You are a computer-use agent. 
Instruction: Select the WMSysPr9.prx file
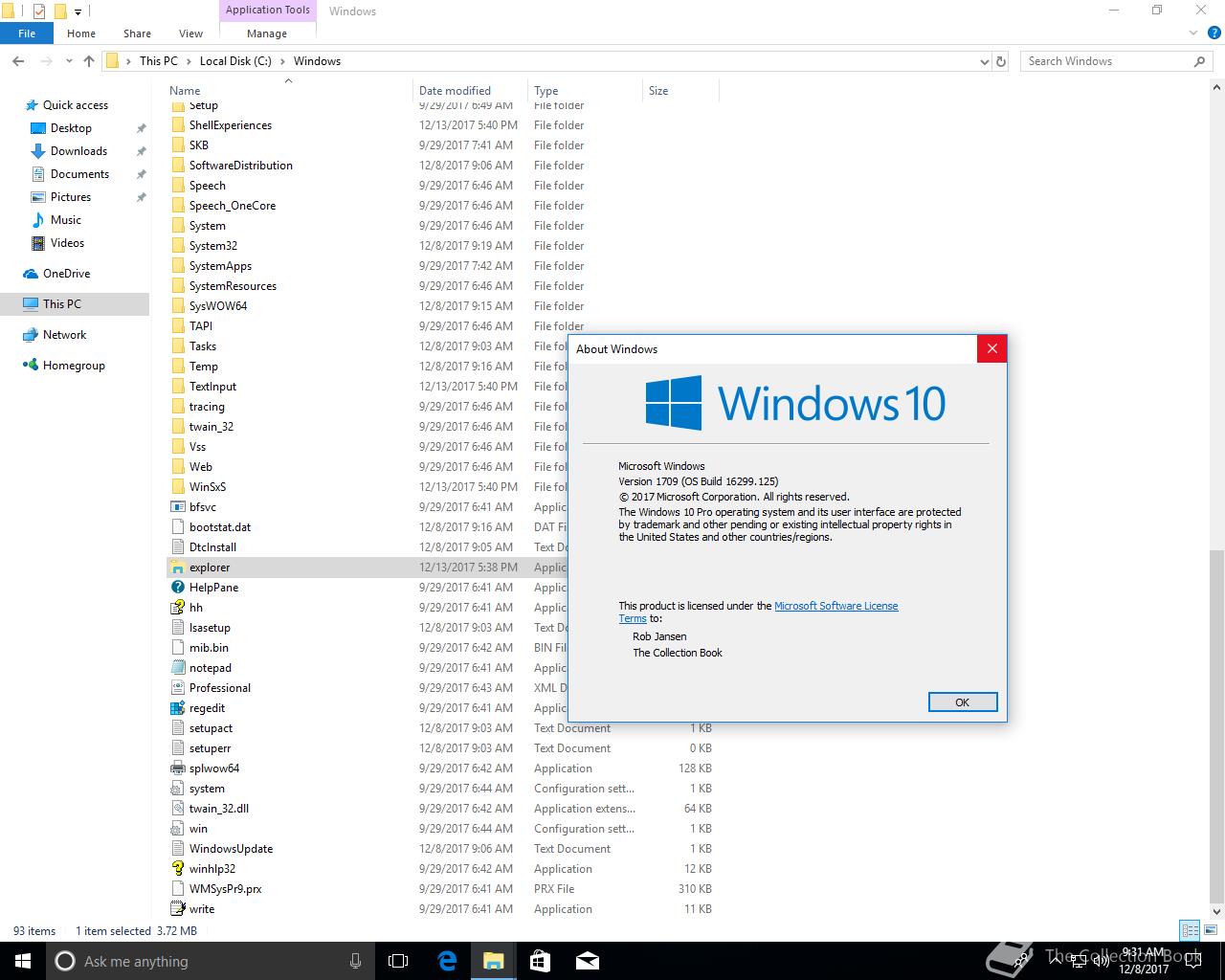(x=225, y=889)
